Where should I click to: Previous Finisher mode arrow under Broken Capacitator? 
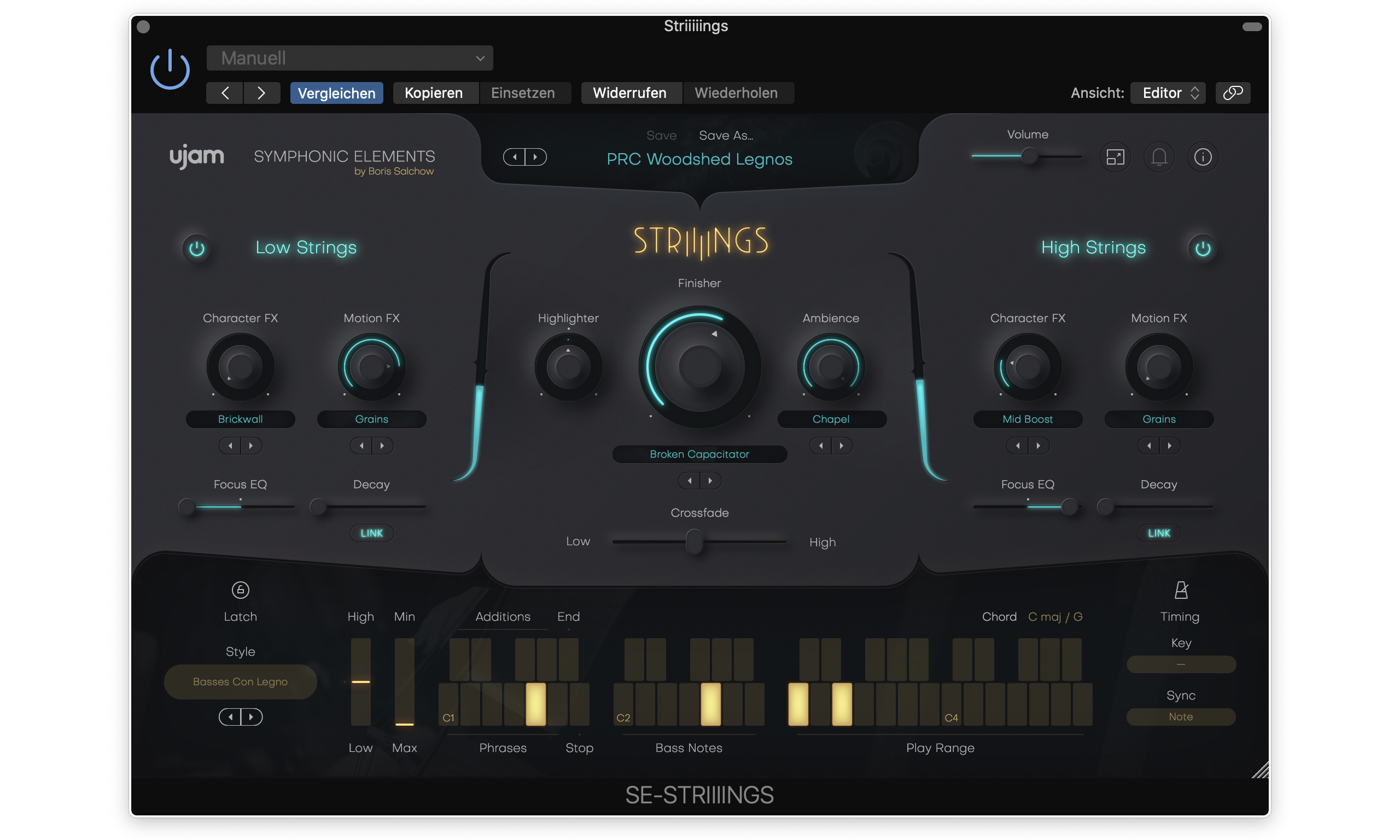[x=689, y=481]
